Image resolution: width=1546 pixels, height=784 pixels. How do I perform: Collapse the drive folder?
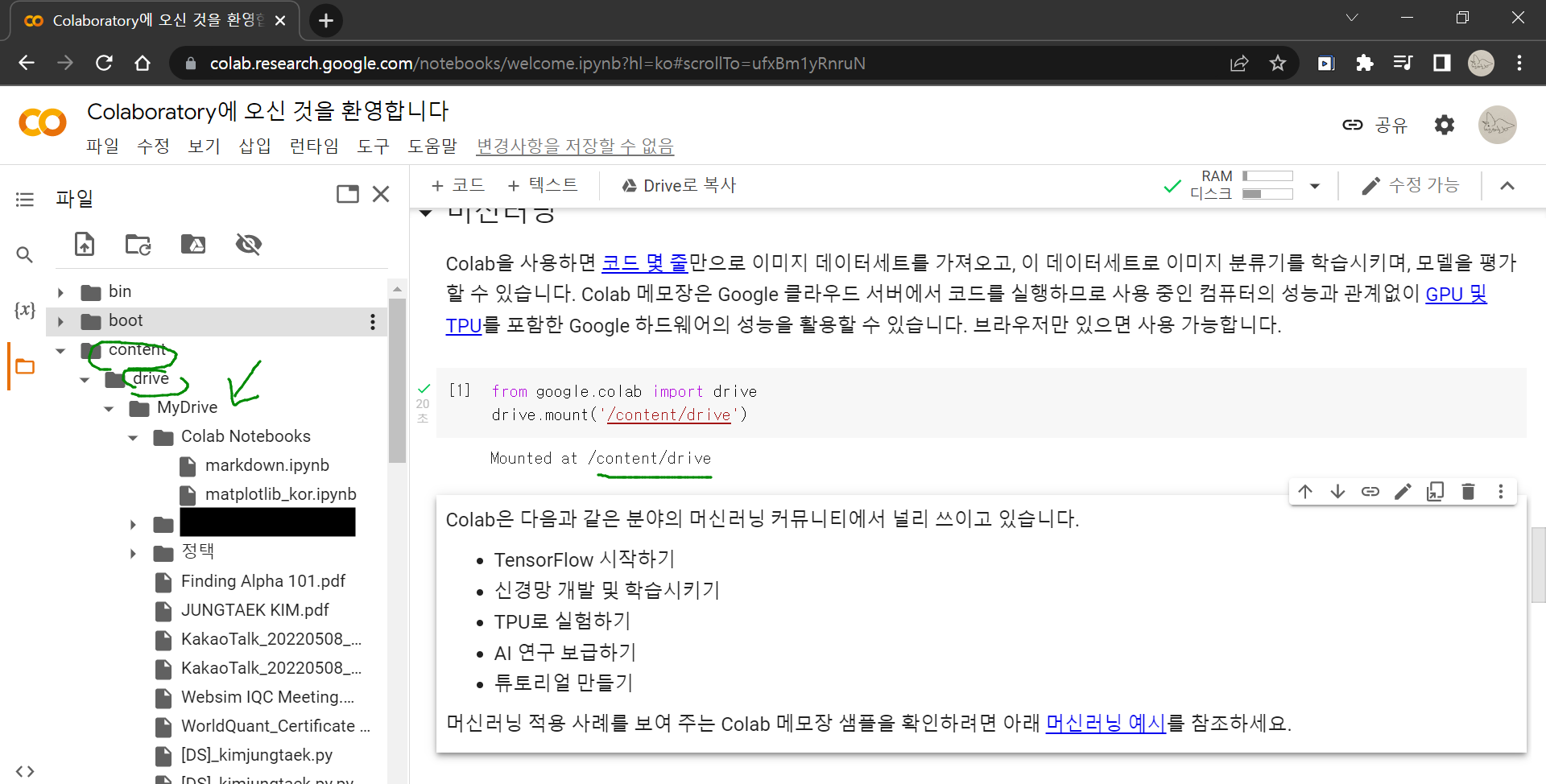point(85,380)
